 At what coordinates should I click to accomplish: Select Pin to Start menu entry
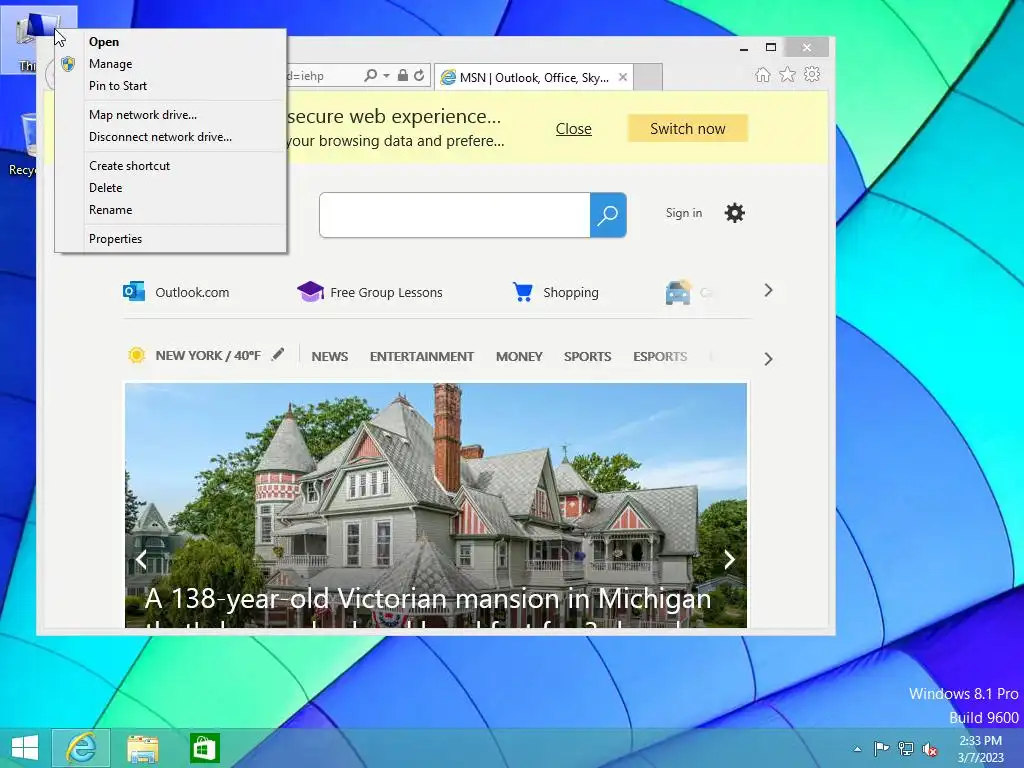[x=170, y=86]
